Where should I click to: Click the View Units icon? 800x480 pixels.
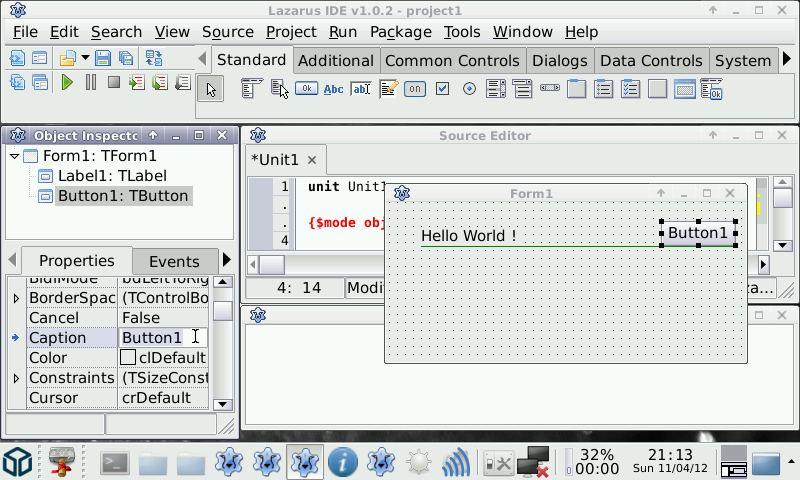coord(17,82)
